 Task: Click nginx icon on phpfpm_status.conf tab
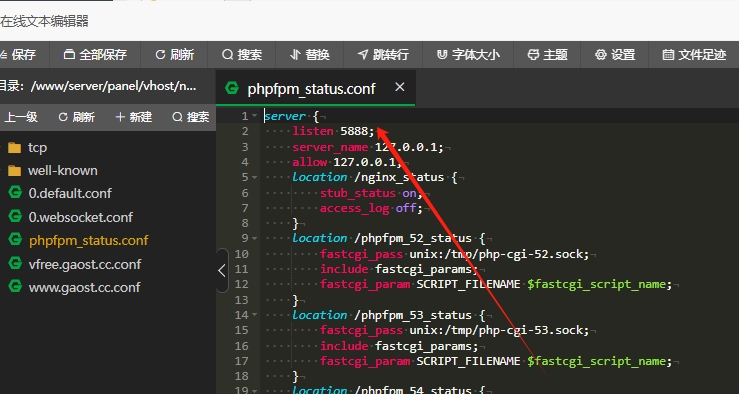(232, 88)
